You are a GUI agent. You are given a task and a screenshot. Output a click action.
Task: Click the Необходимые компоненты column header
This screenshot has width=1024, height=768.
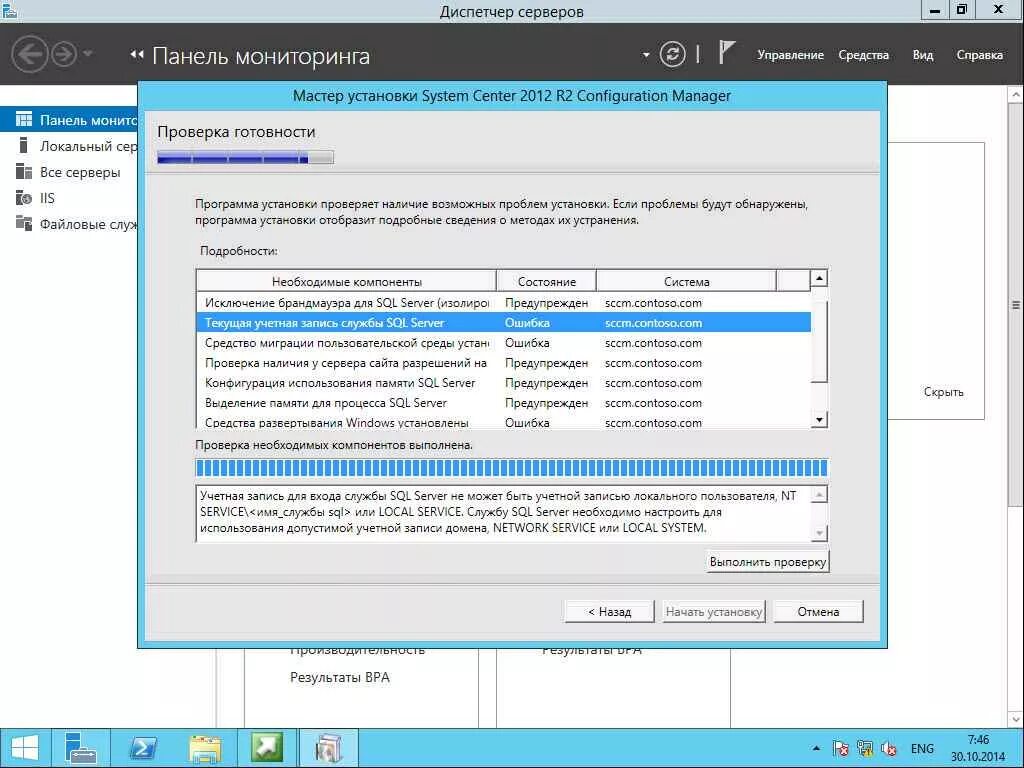click(x=346, y=281)
